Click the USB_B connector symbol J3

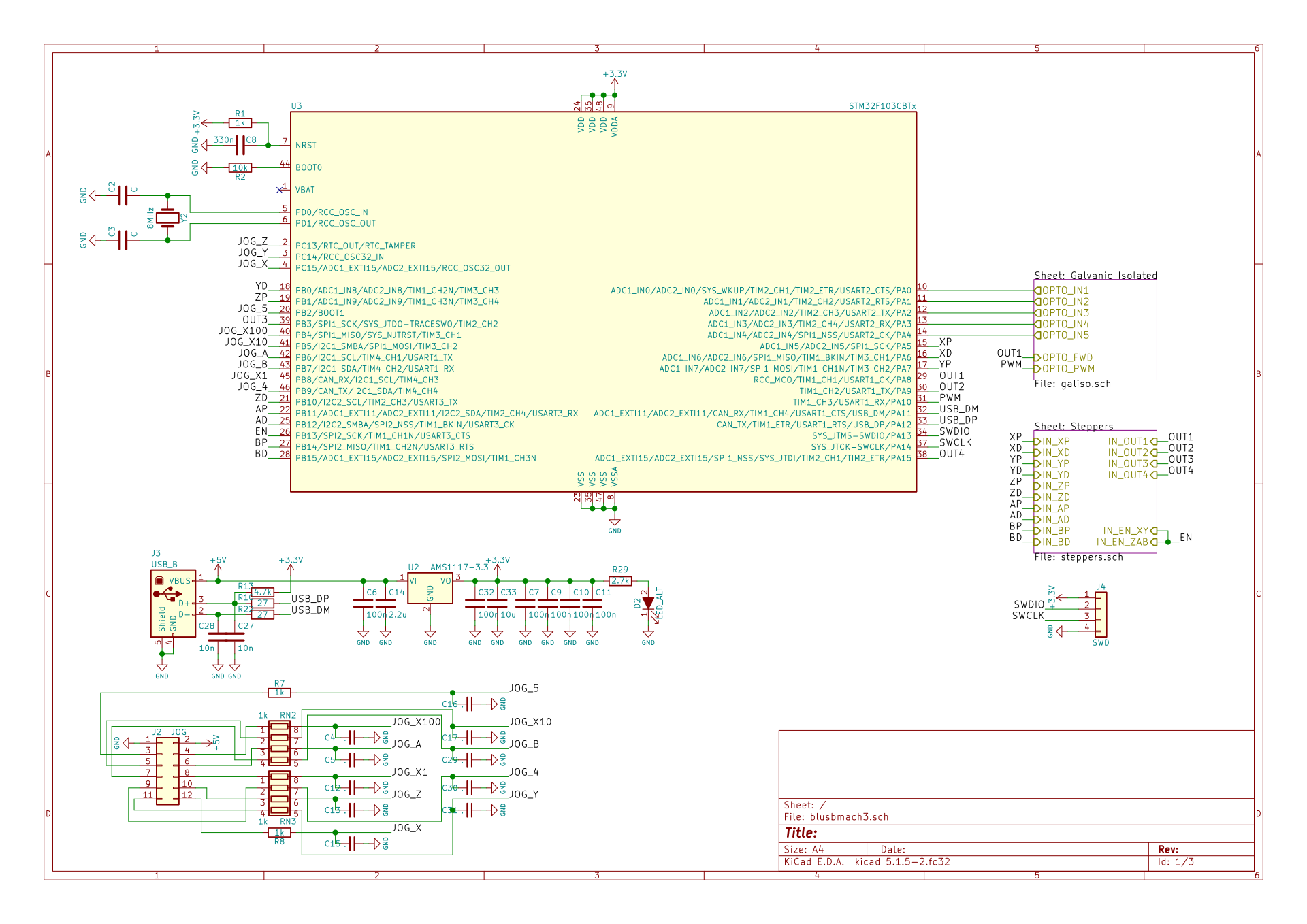pyautogui.click(x=173, y=603)
